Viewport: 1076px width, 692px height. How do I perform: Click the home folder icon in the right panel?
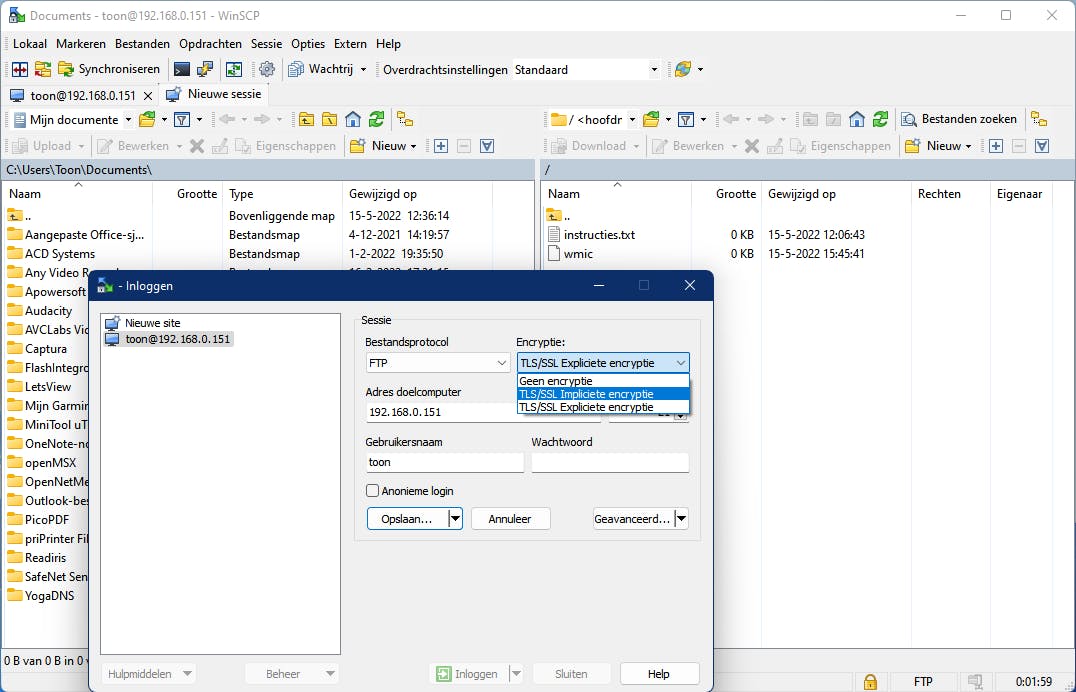(x=856, y=119)
